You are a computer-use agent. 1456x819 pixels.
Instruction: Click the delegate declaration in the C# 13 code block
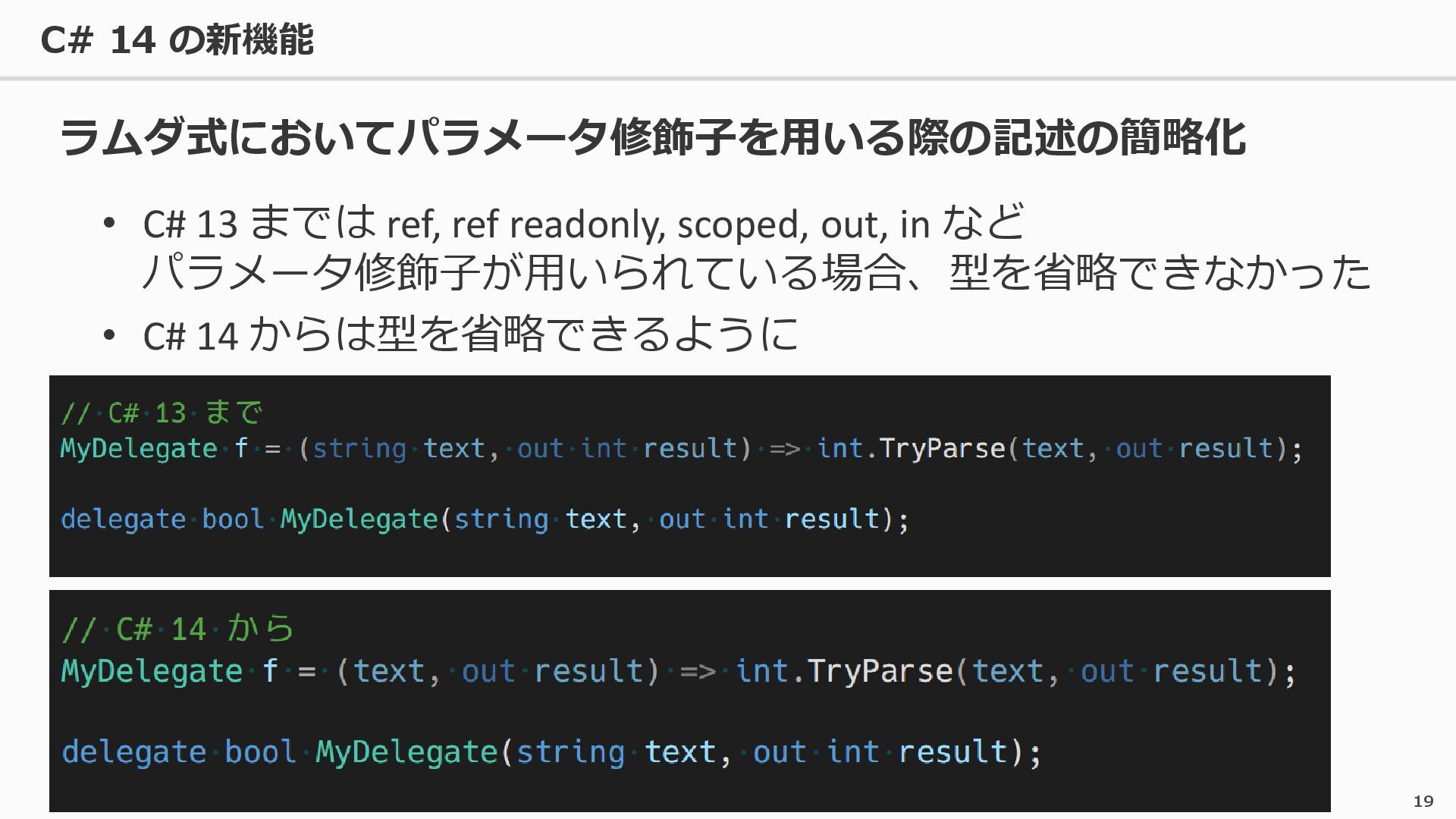(x=485, y=519)
